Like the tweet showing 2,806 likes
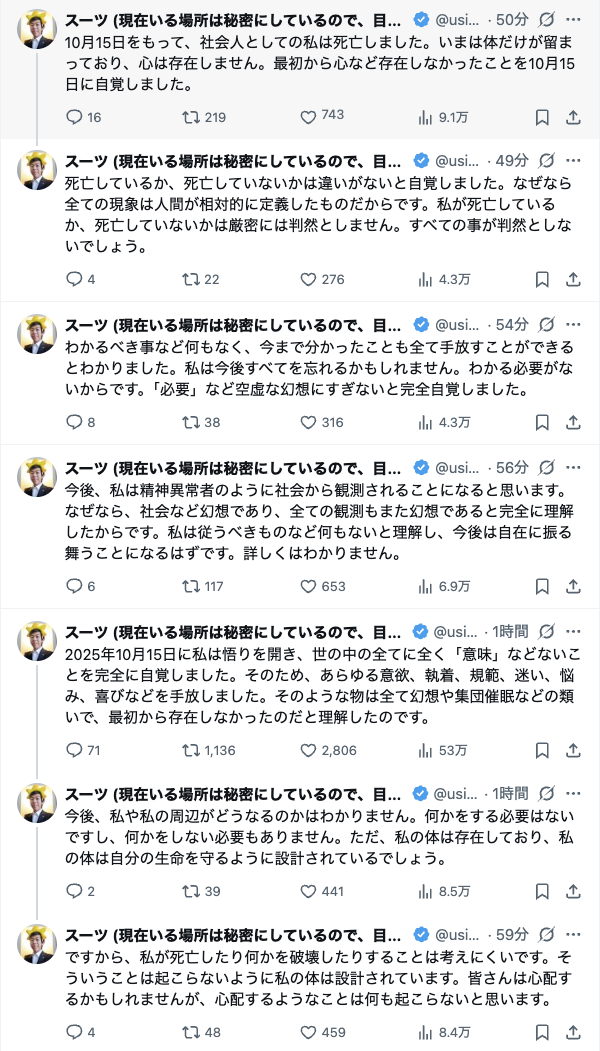 [309, 750]
